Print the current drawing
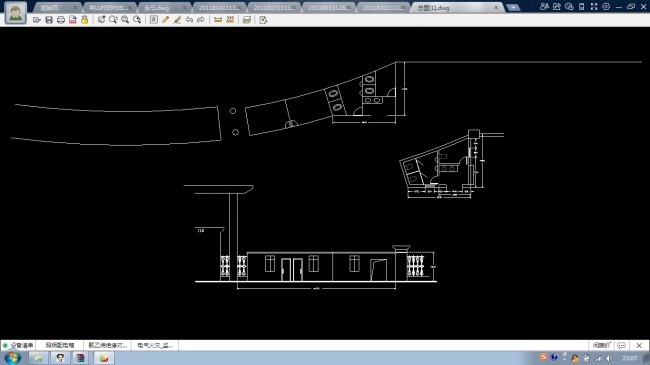Screen dimensions: 650x365 point(61,20)
